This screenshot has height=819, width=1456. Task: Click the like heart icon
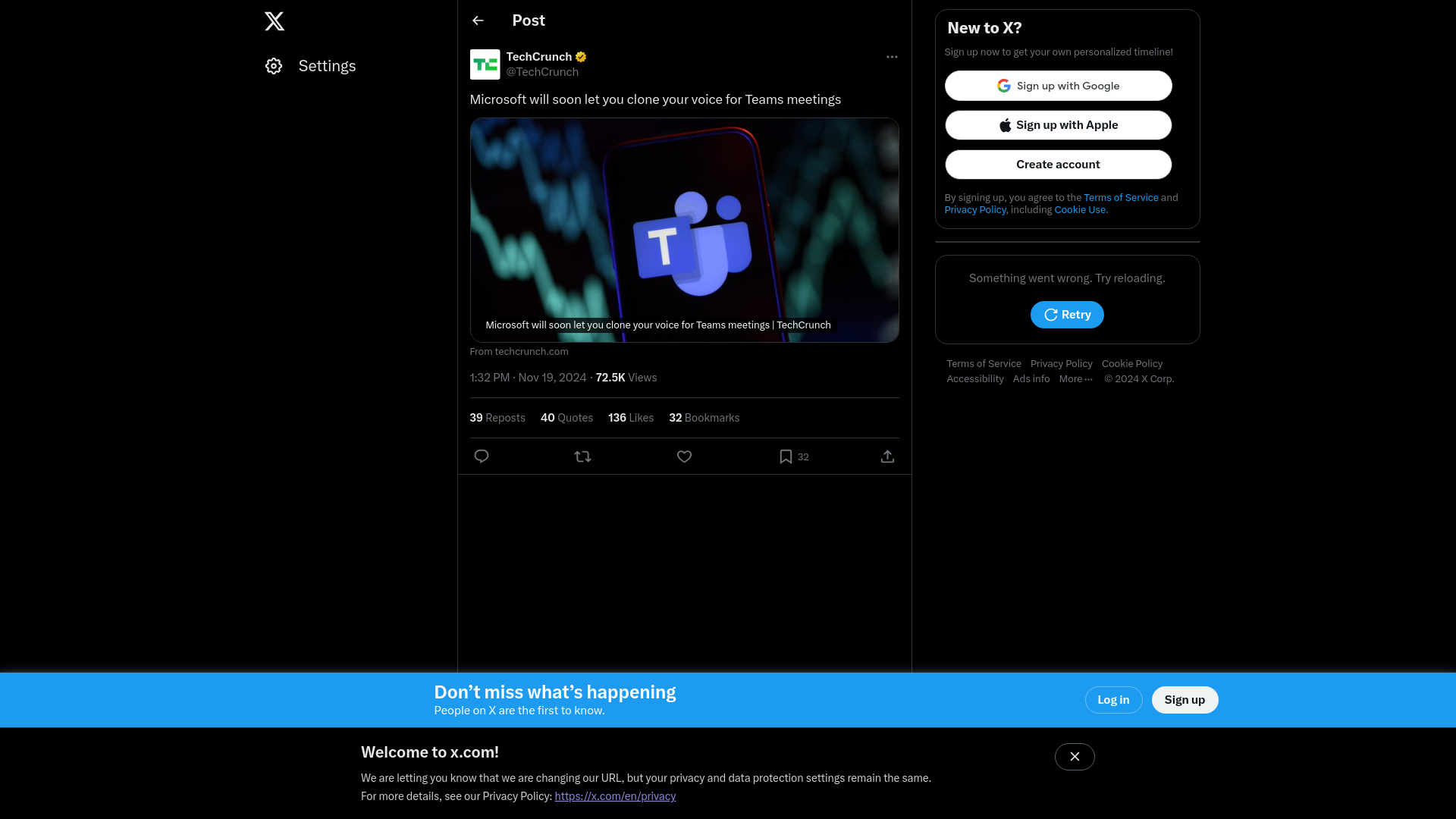coord(684,456)
